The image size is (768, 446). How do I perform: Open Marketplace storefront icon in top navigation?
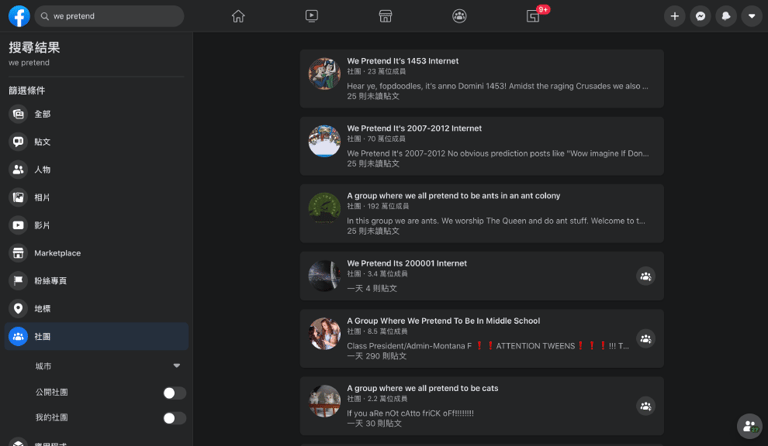(x=385, y=16)
